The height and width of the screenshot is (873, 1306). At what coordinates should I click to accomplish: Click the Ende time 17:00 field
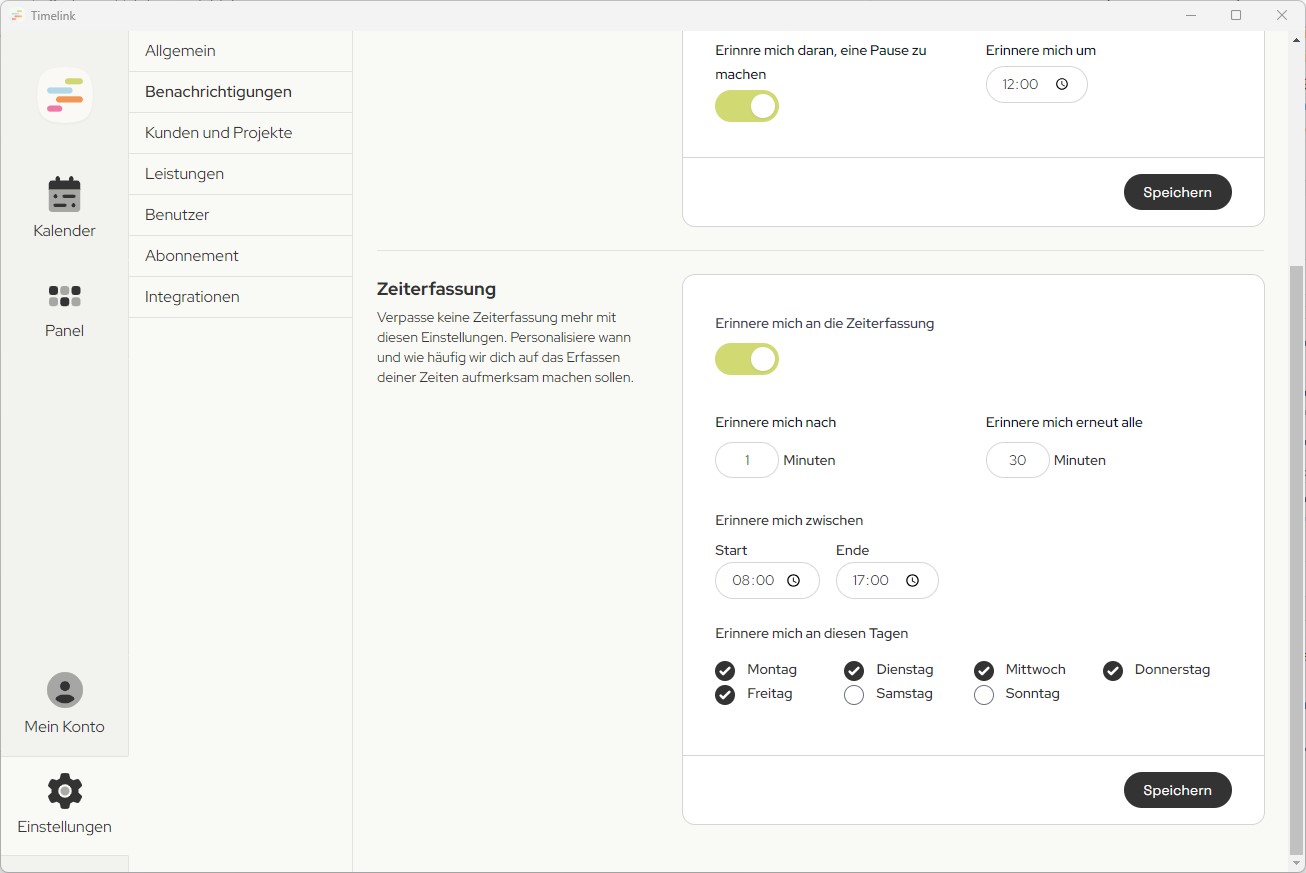887,580
